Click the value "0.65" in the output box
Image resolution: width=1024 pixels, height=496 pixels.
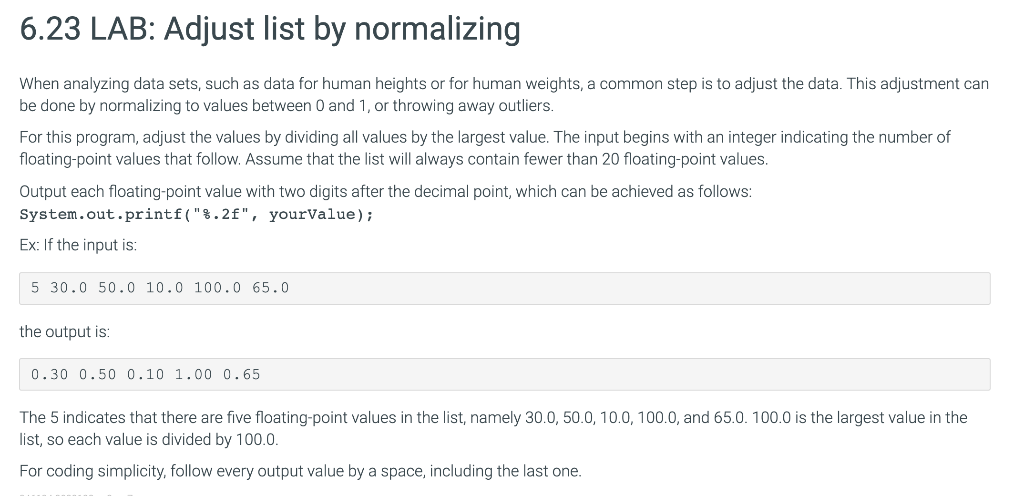(x=242, y=375)
